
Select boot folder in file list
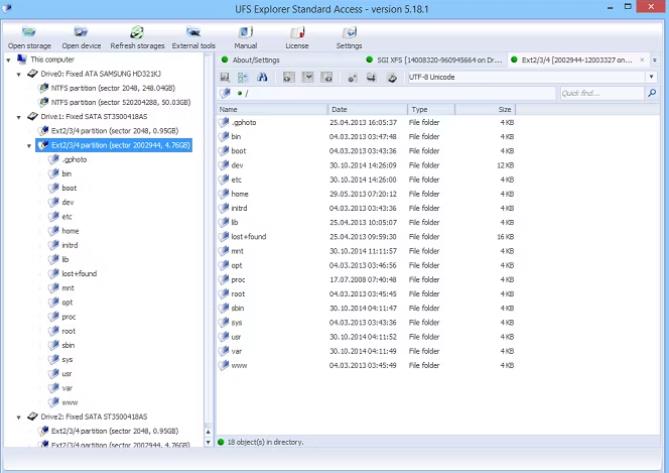pos(239,151)
